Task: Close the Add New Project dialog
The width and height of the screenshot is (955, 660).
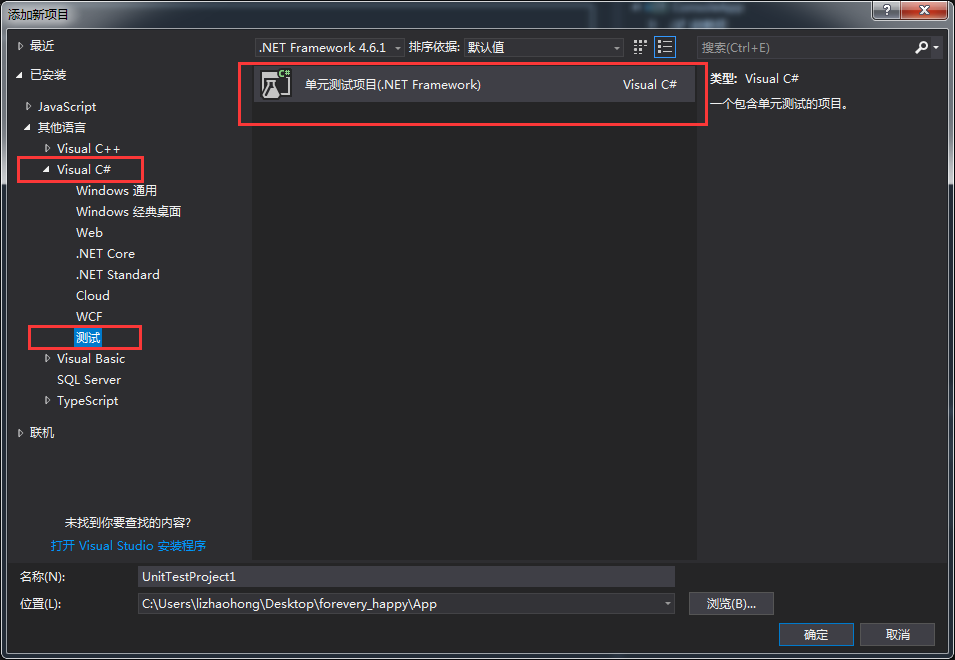Action: pyautogui.click(x=924, y=10)
